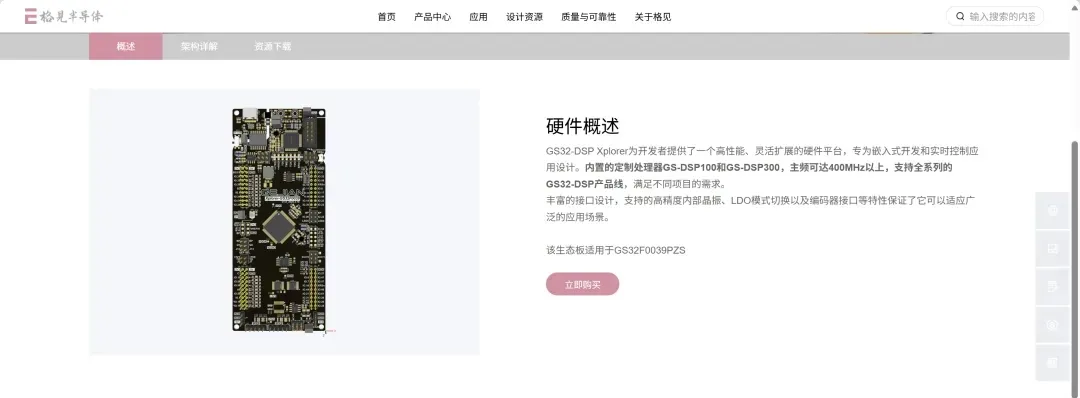
Task: Switch to the 架构详解 tab
Action: [199, 47]
